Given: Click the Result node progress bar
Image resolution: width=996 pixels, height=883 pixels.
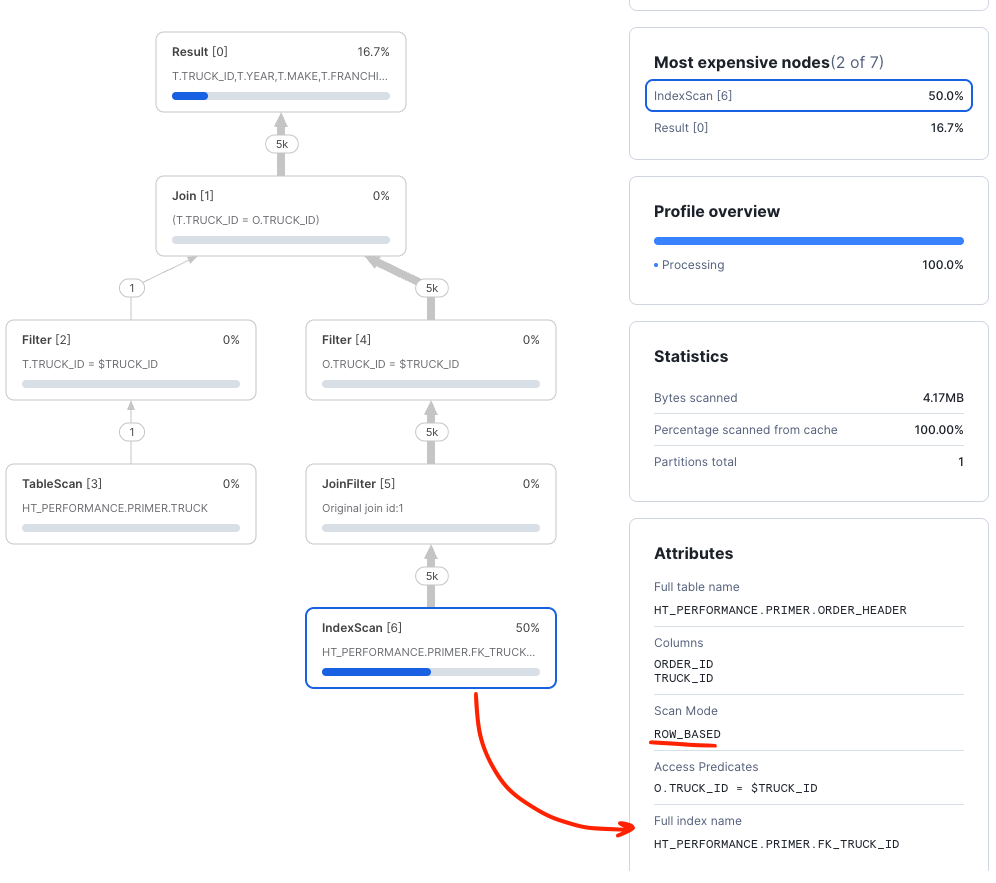Looking at the screenshot, I should point(280,96).
